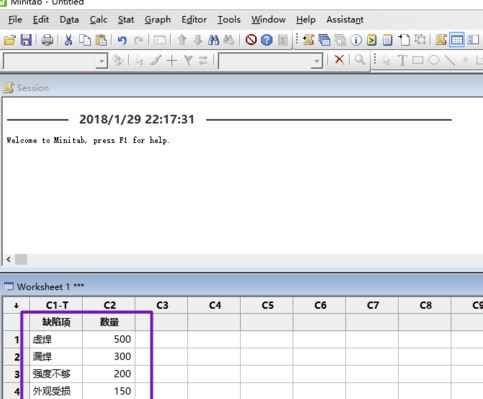This screenshot has width=483, height=399.
Task: Open Help with the blue question mark
Action: pos(267,40)
